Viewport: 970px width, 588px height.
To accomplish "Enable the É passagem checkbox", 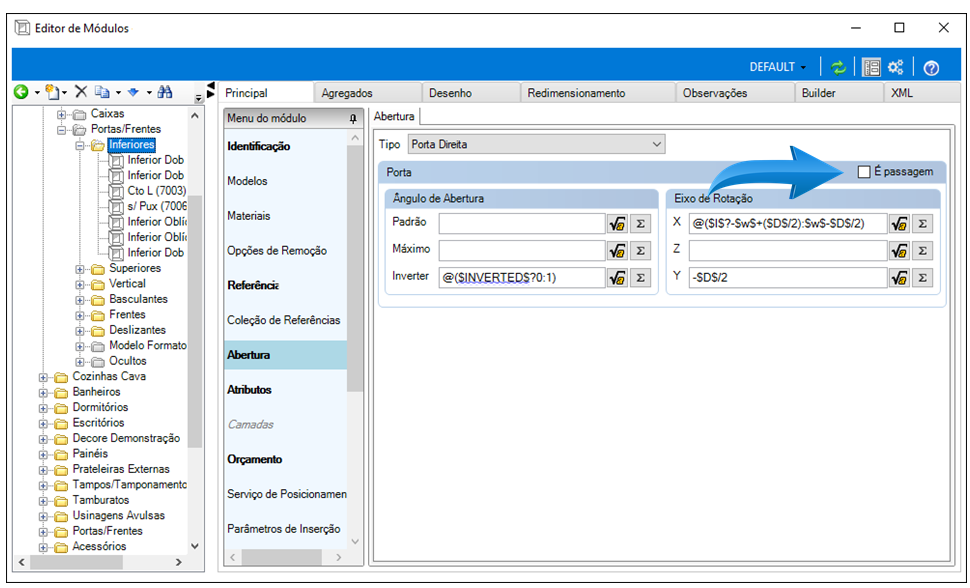I will pos(864,172).
